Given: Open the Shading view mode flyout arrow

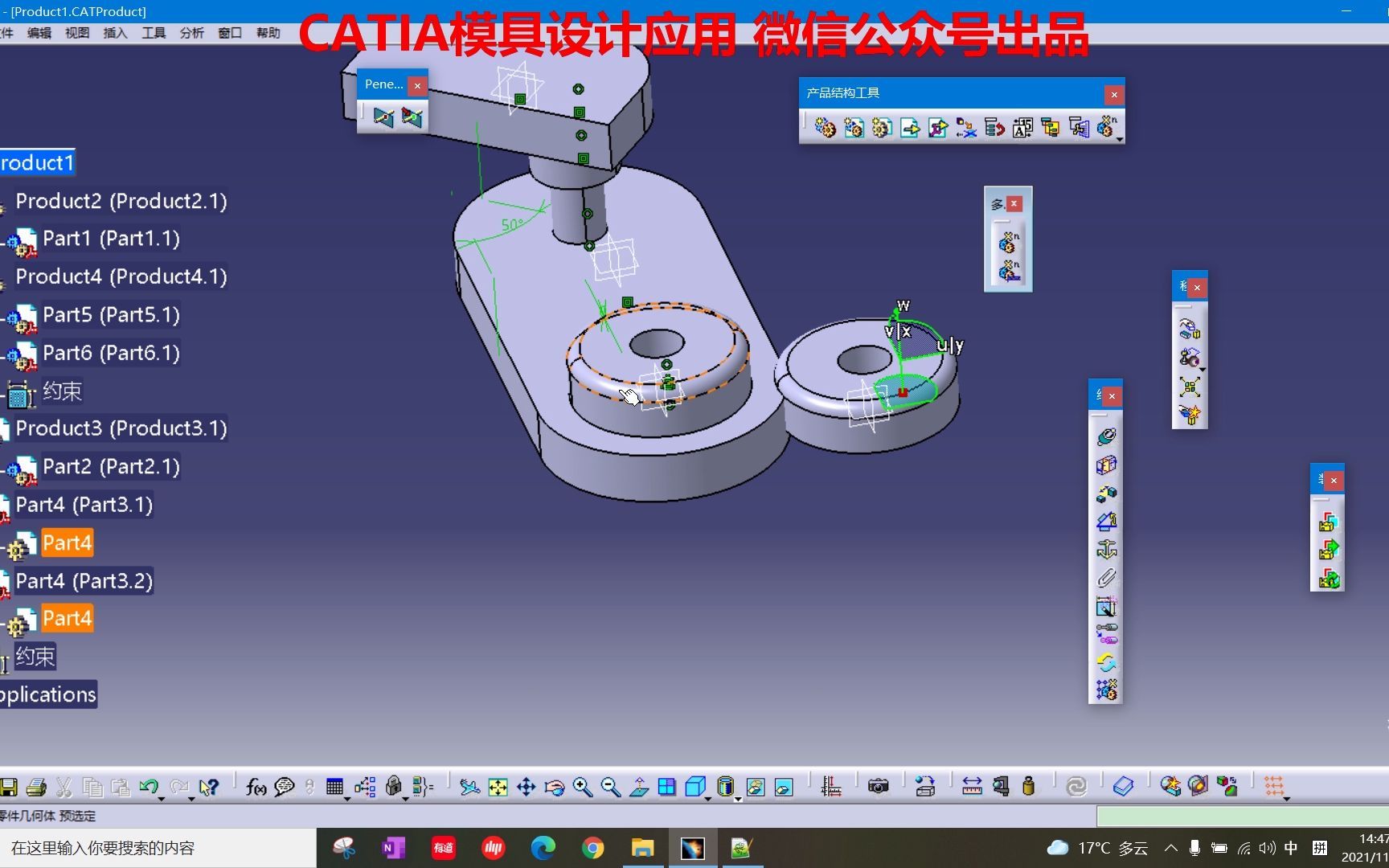Looking at the screenshot, I should click(737, 798).
